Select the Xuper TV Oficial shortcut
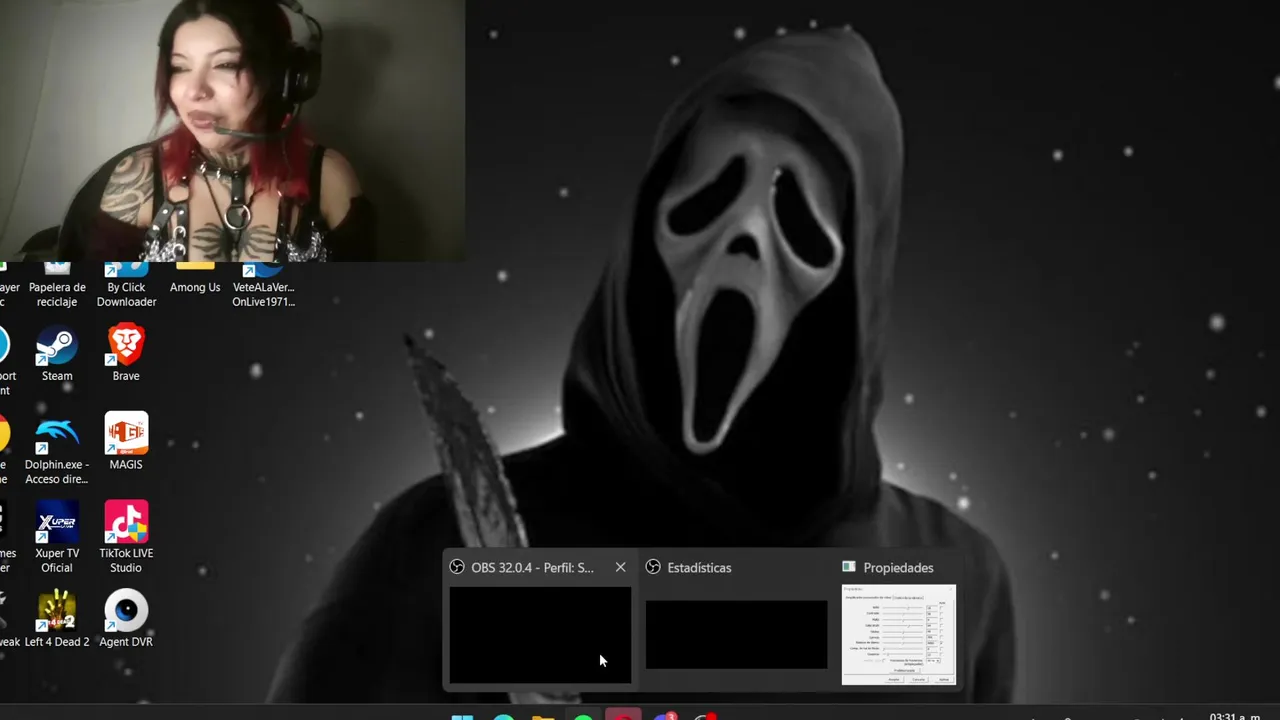1280x720 pixels. coord(57,538)
